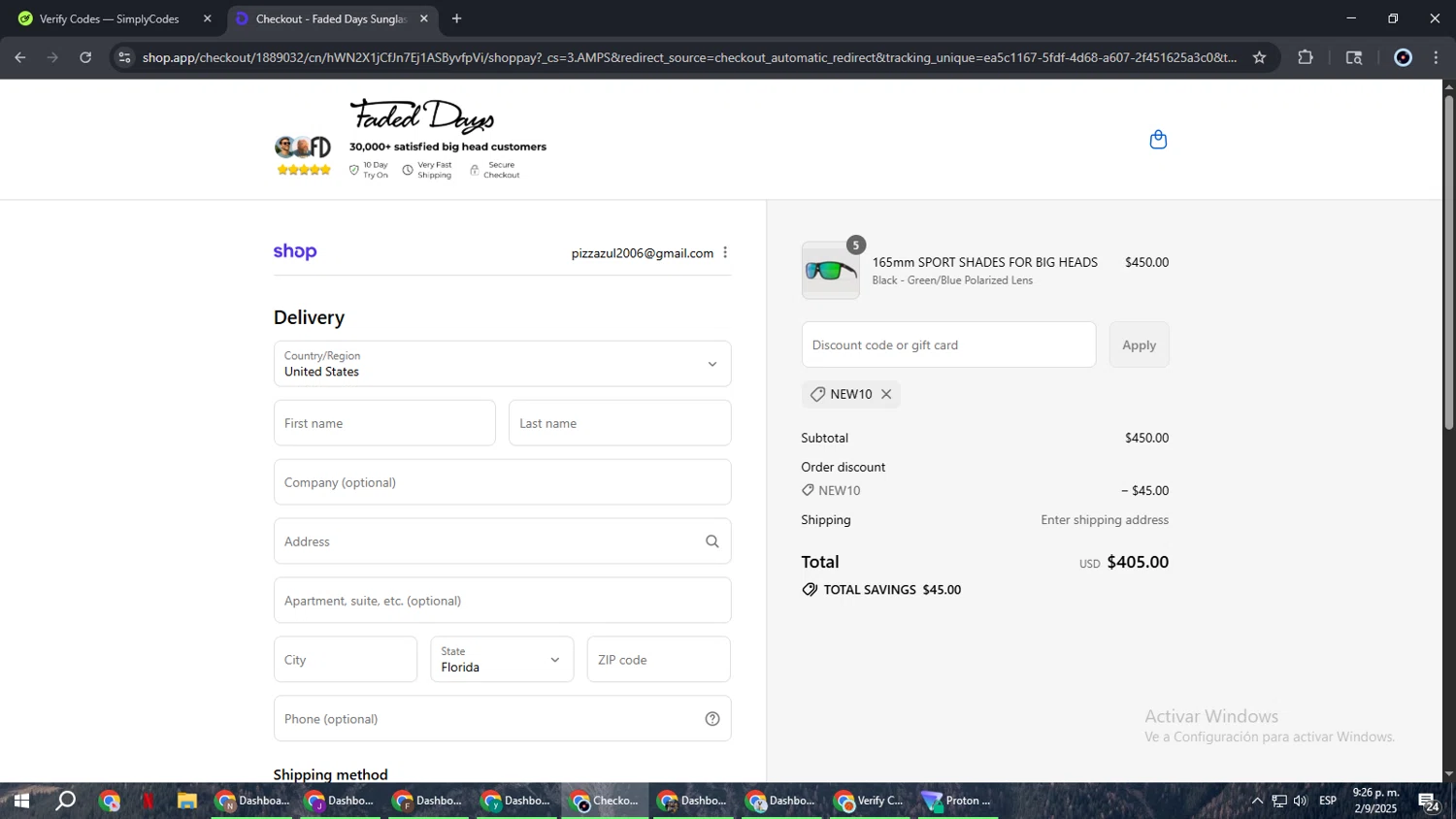Viewport: 1456px width, 819px height.
Task: Open the Chrome three-dot menu
Action: coord(1436,57)
